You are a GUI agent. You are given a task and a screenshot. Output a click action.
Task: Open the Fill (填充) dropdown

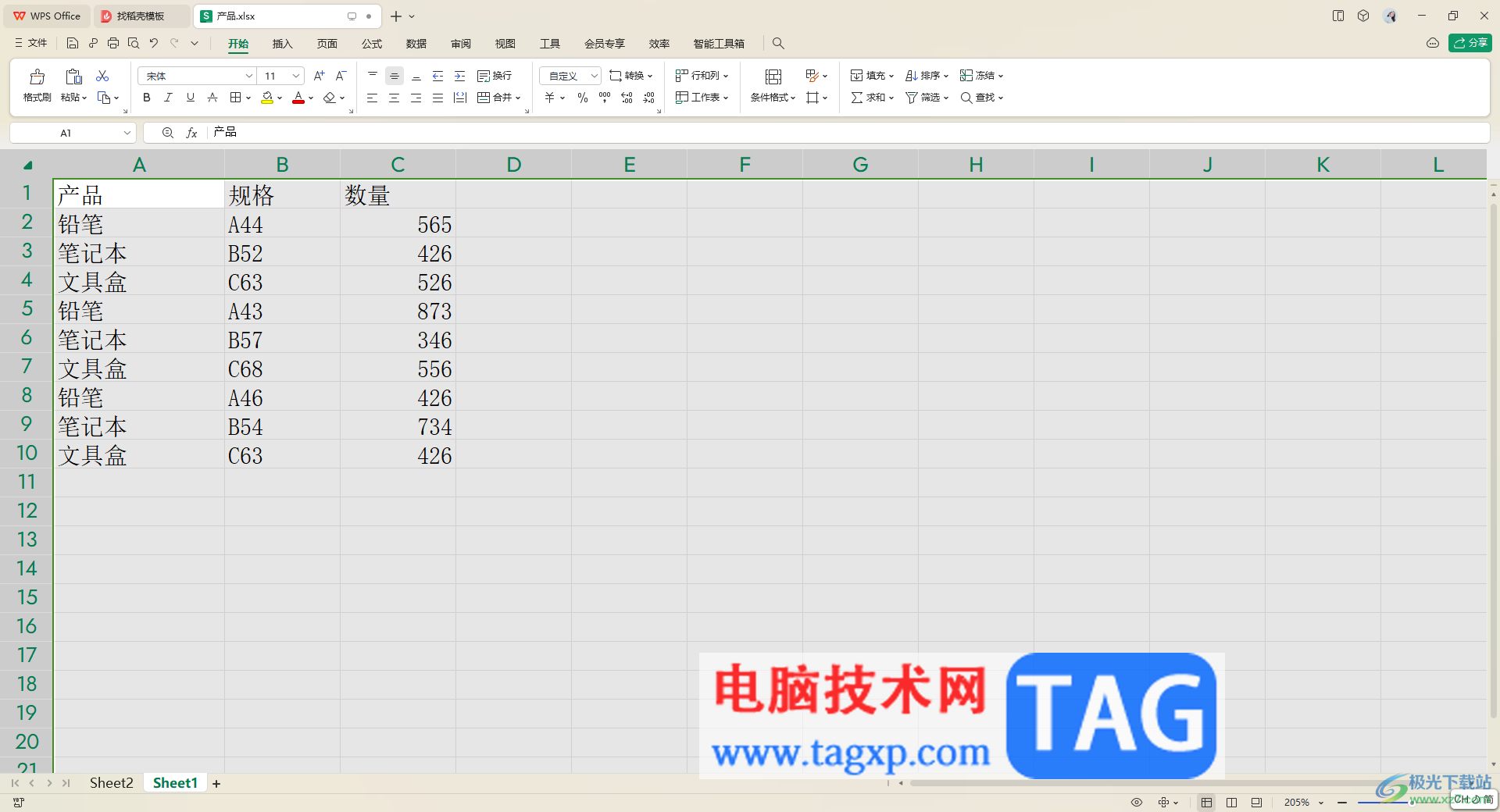[x=872, y=76]
